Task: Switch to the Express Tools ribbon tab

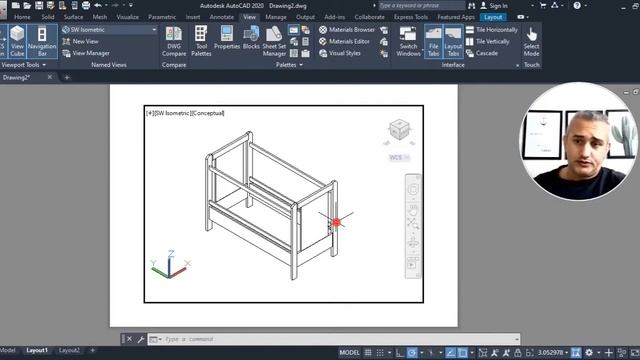Action: (411, 17)
